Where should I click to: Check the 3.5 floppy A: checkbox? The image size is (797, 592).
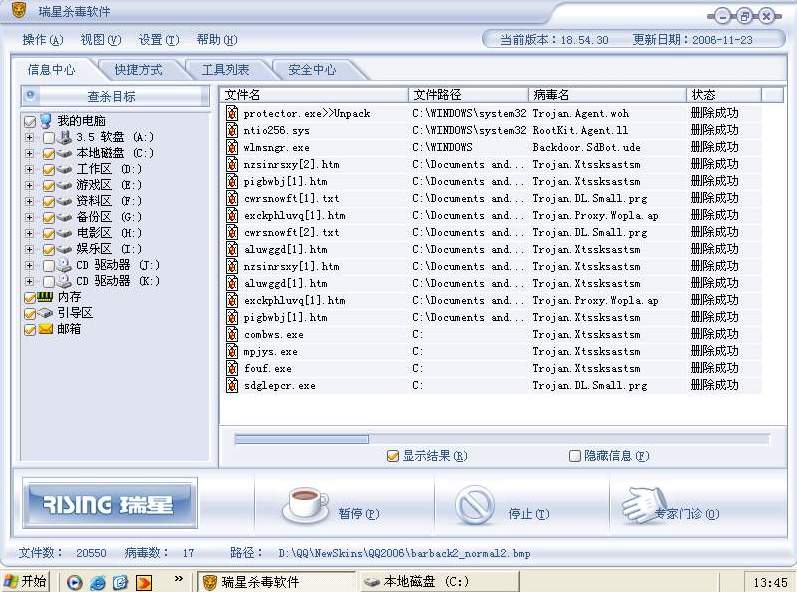coord(49,138)
